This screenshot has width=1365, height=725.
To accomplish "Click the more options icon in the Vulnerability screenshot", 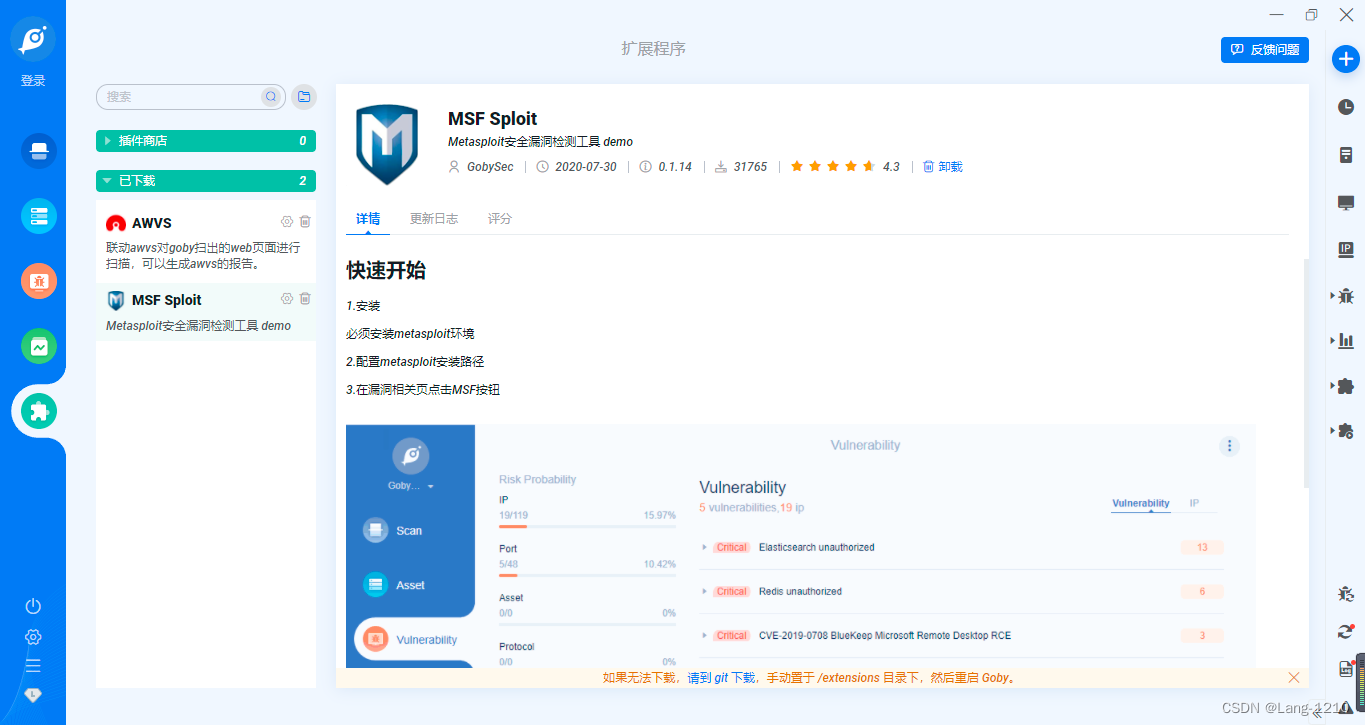I will 1229,446.
